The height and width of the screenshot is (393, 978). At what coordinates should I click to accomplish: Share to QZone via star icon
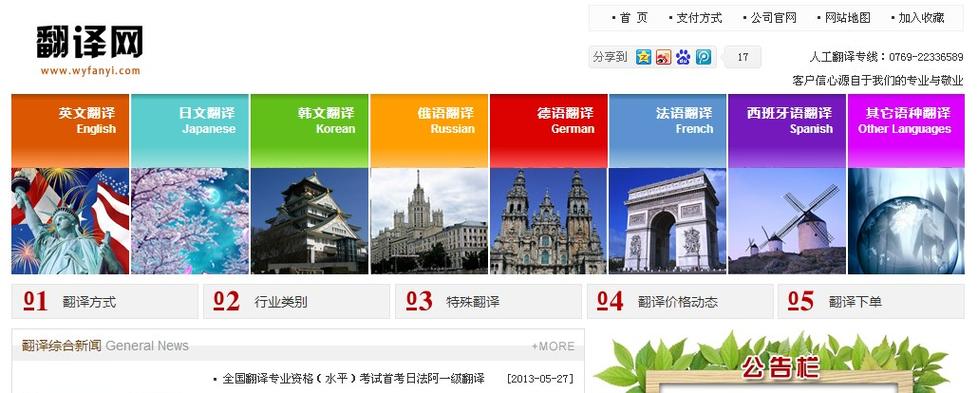click(x=644, y=57)
